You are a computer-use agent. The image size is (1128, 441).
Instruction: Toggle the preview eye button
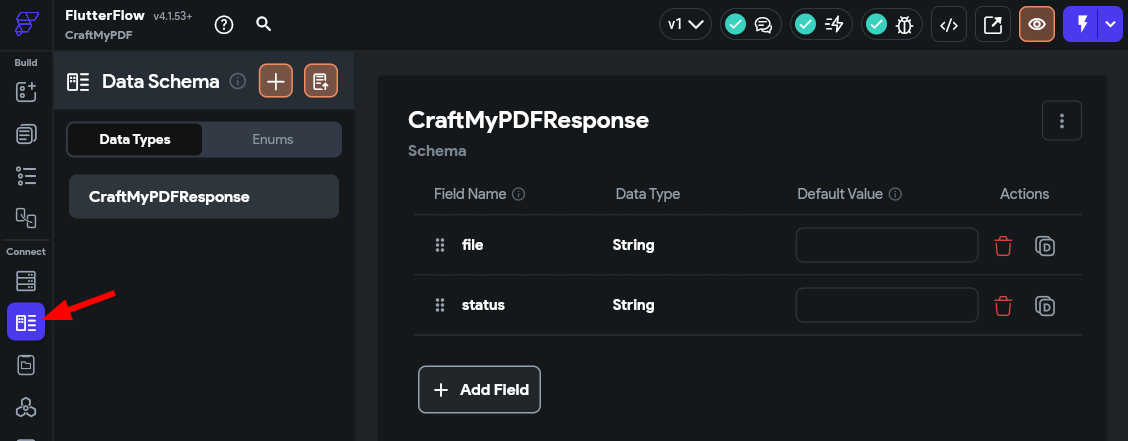(1037, 25)
